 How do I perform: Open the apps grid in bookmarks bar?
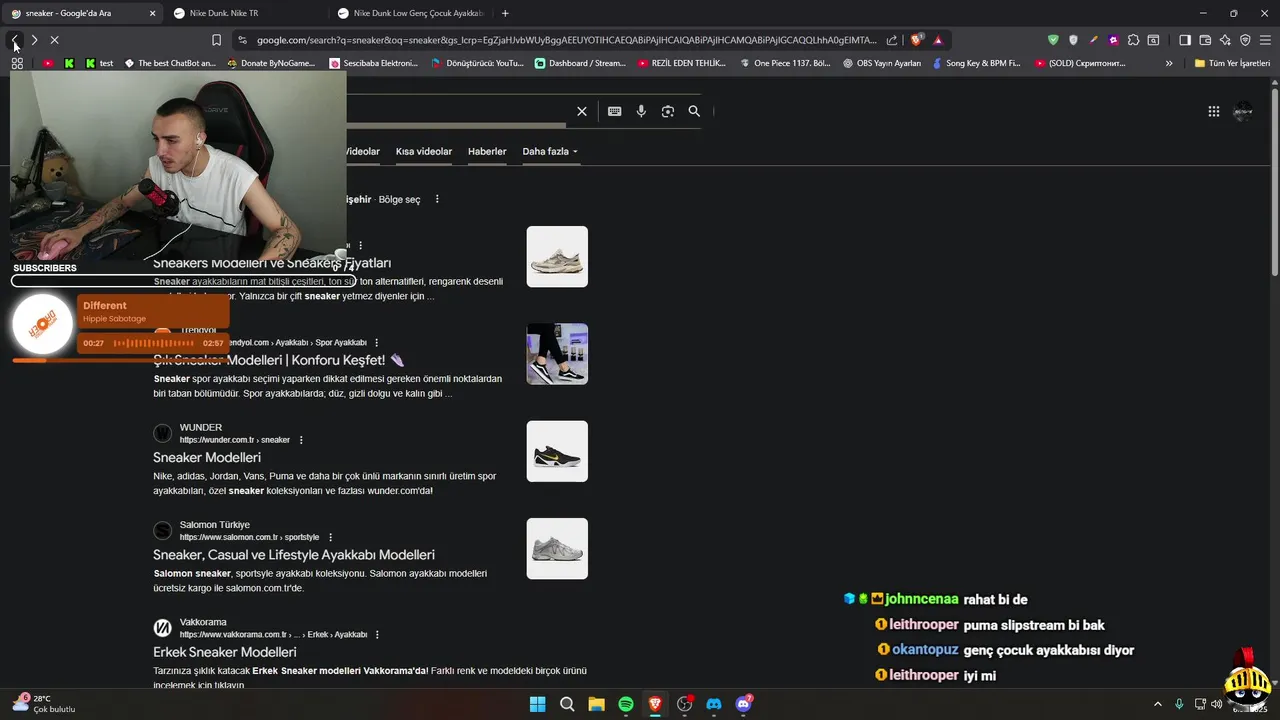pyautogui.click(x=17, y=63)
